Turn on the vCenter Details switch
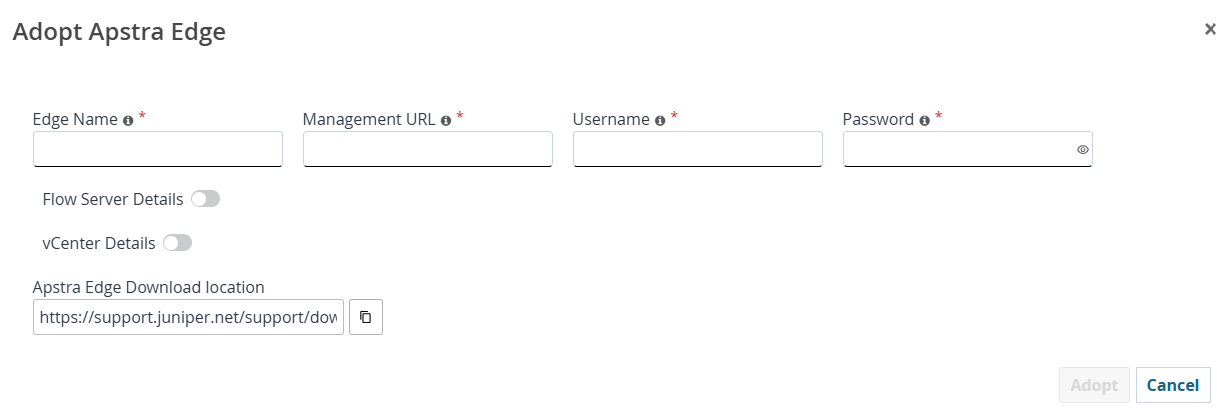This screenshot has height=411, width=1217. pyautogui.click(x=178, y=243)
